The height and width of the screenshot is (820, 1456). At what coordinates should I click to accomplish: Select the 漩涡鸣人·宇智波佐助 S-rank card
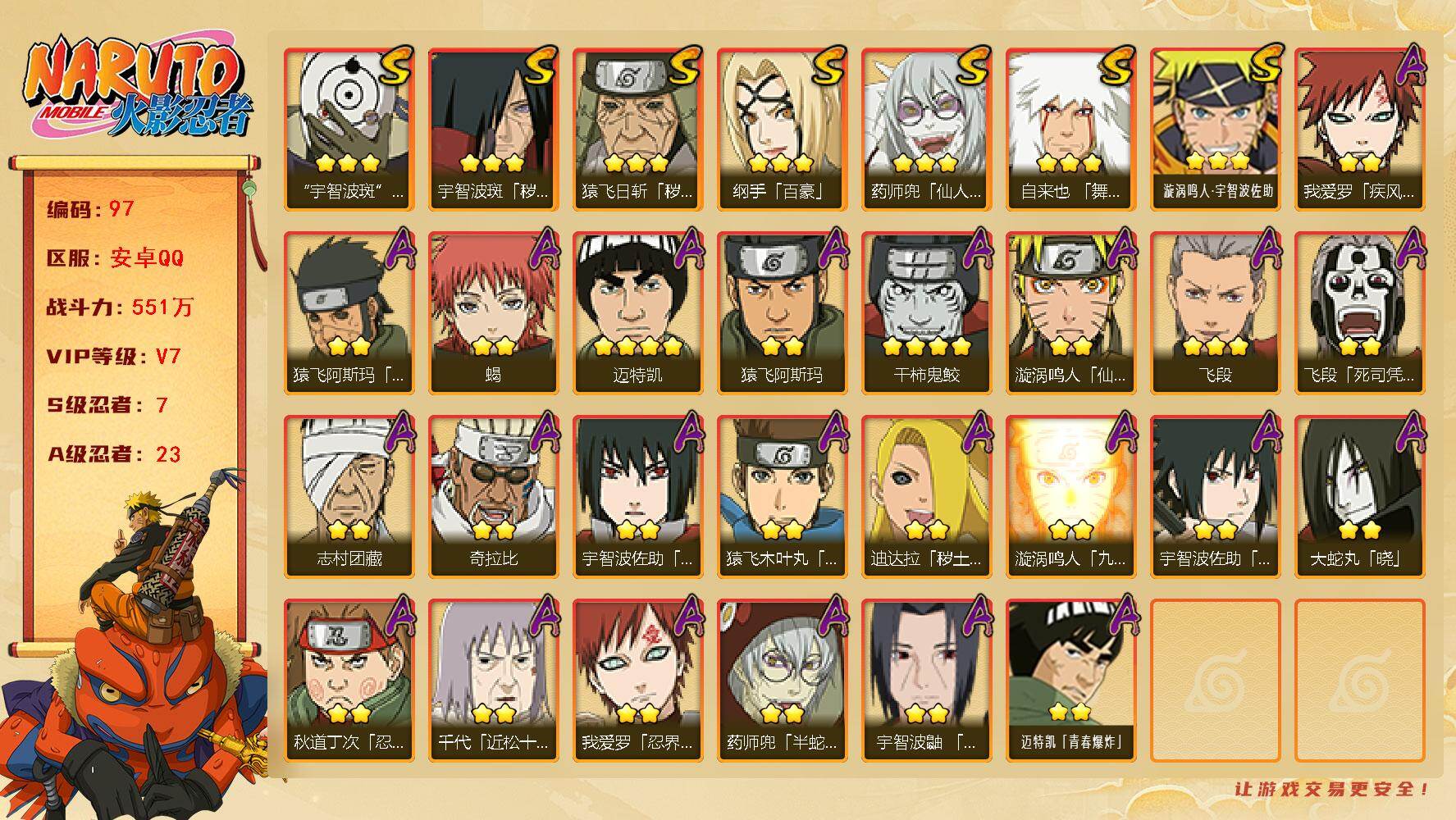(1215, 129)
